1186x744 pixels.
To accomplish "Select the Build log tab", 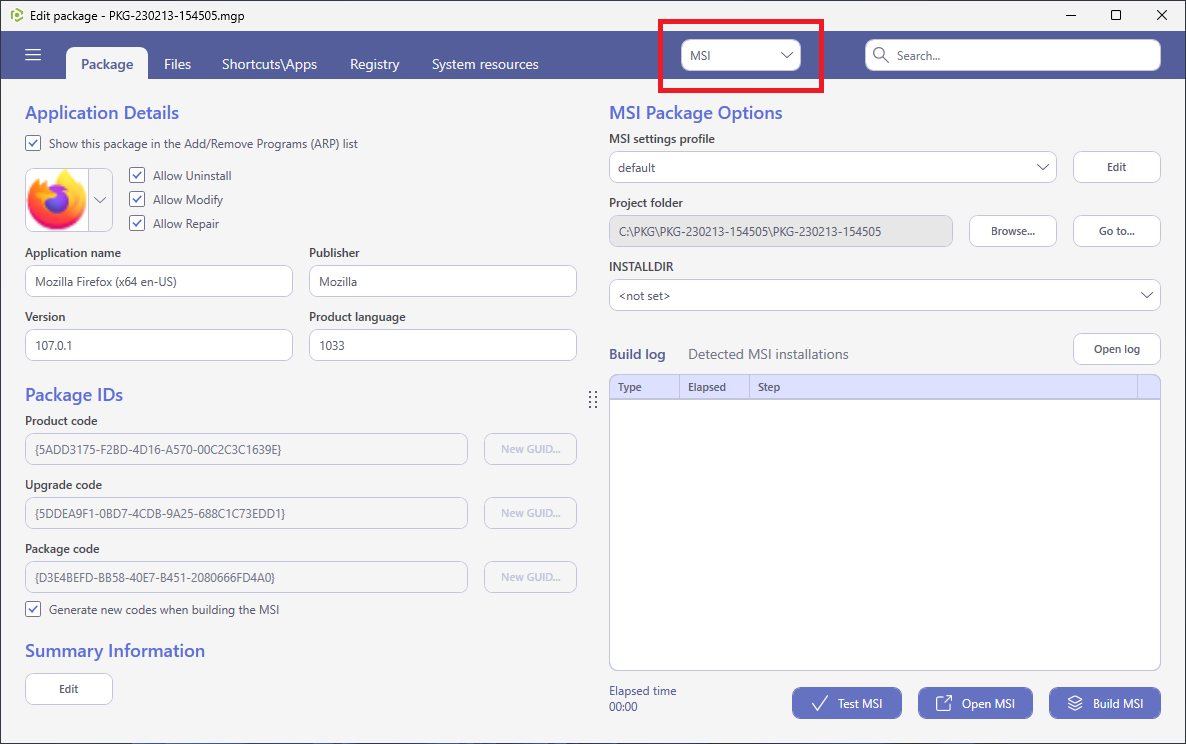I will (x=637, y=354).
